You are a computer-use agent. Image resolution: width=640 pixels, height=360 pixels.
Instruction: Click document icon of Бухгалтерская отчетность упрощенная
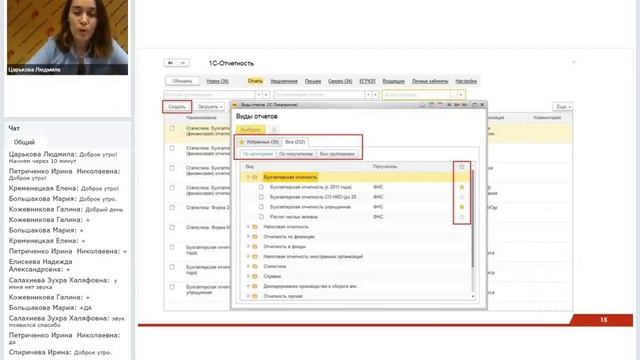coord(261,207)
